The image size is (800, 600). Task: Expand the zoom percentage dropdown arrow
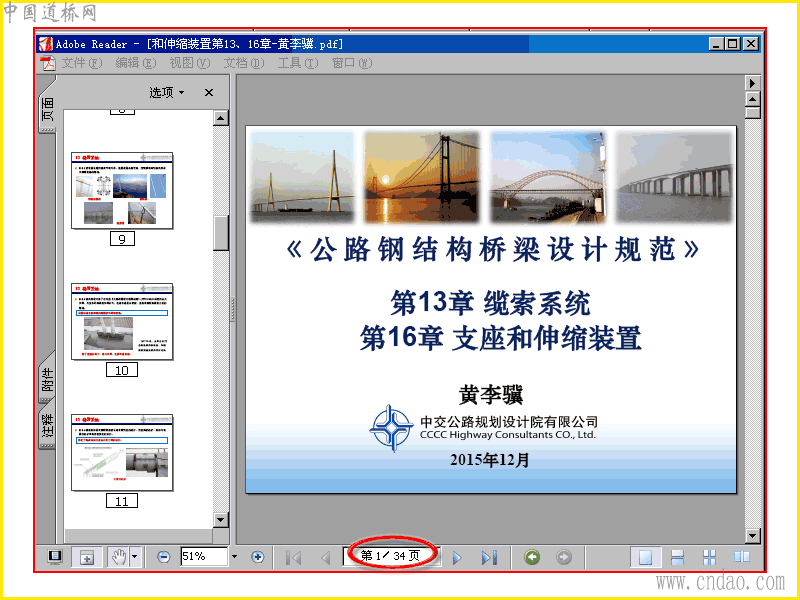point(234,556)
